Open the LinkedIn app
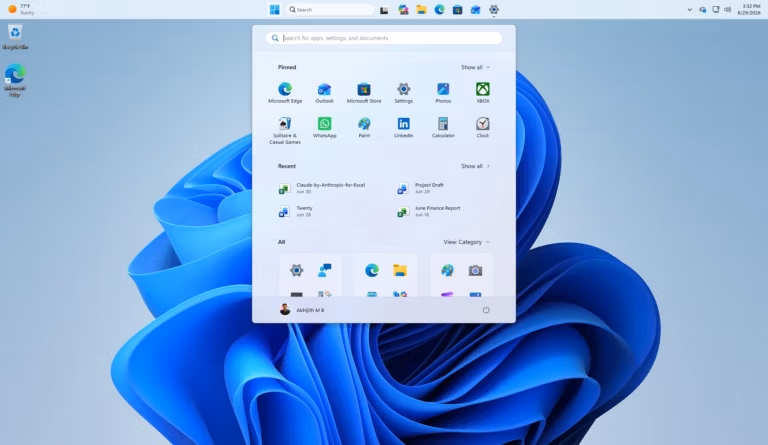The image size is (768, 445). click(x=404, y=127)
